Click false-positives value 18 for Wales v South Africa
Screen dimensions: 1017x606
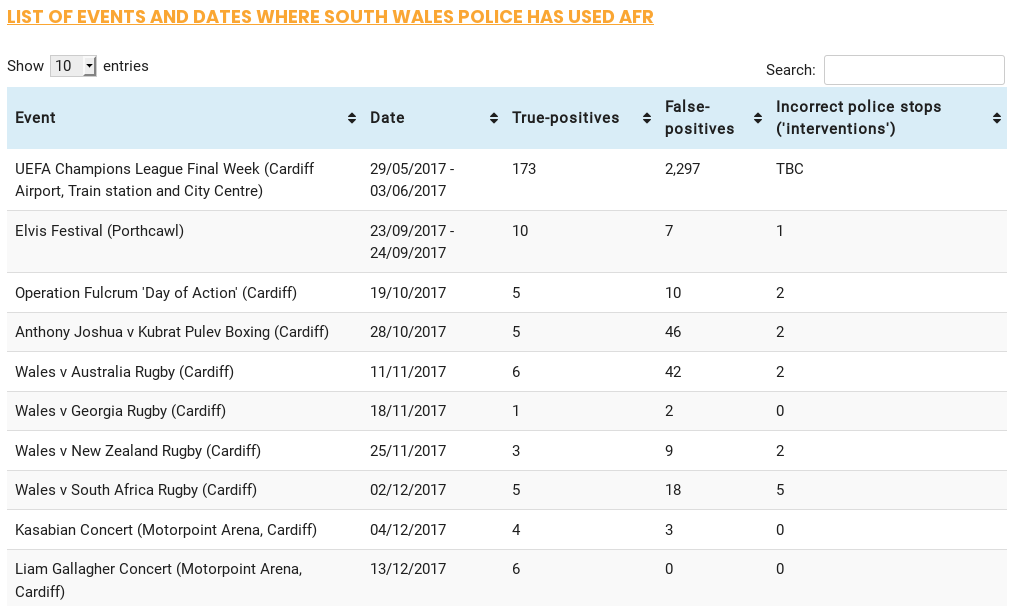(x=673, y=490)
